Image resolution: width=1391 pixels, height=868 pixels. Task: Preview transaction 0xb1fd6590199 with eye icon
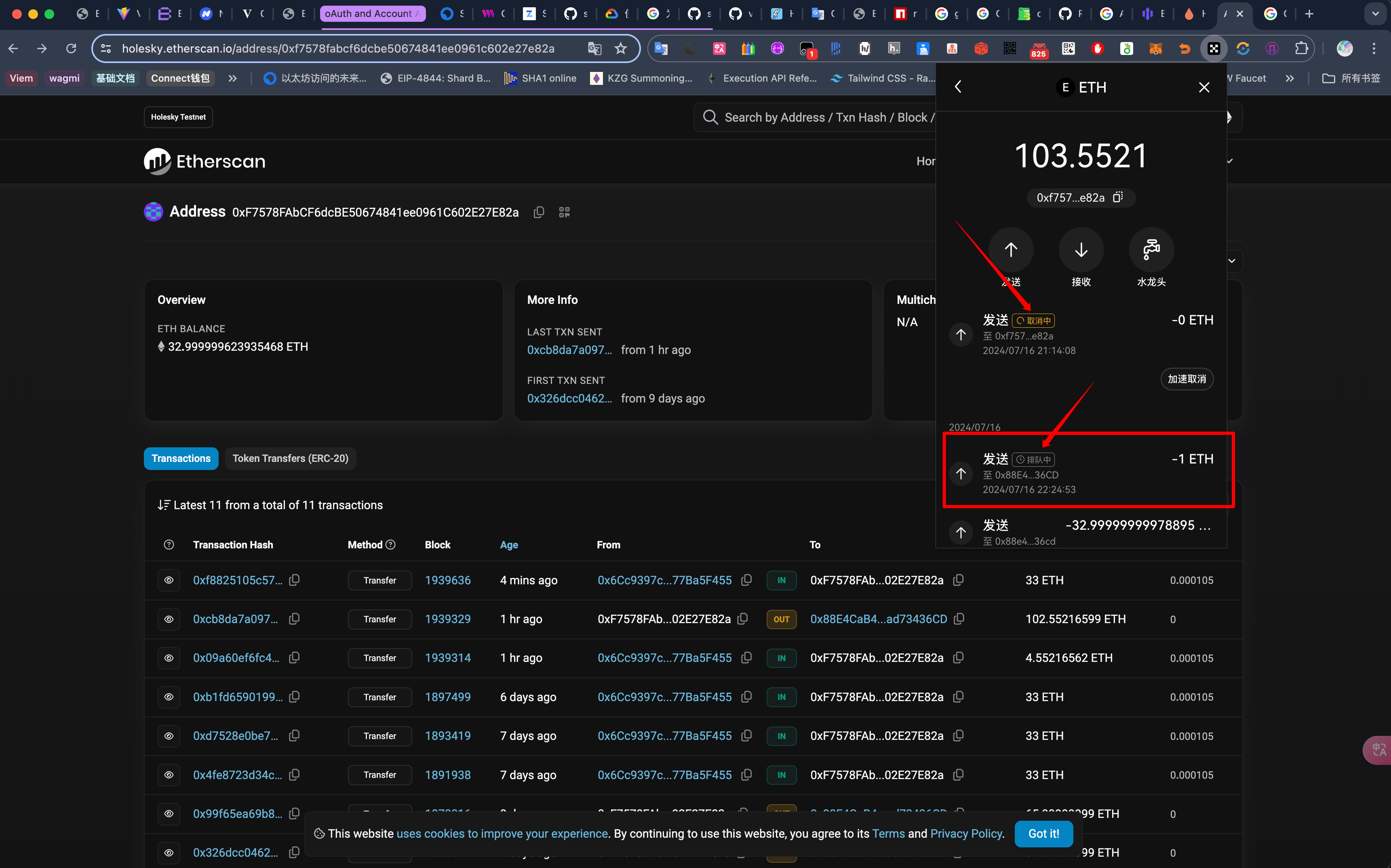[x=169, y=697]
